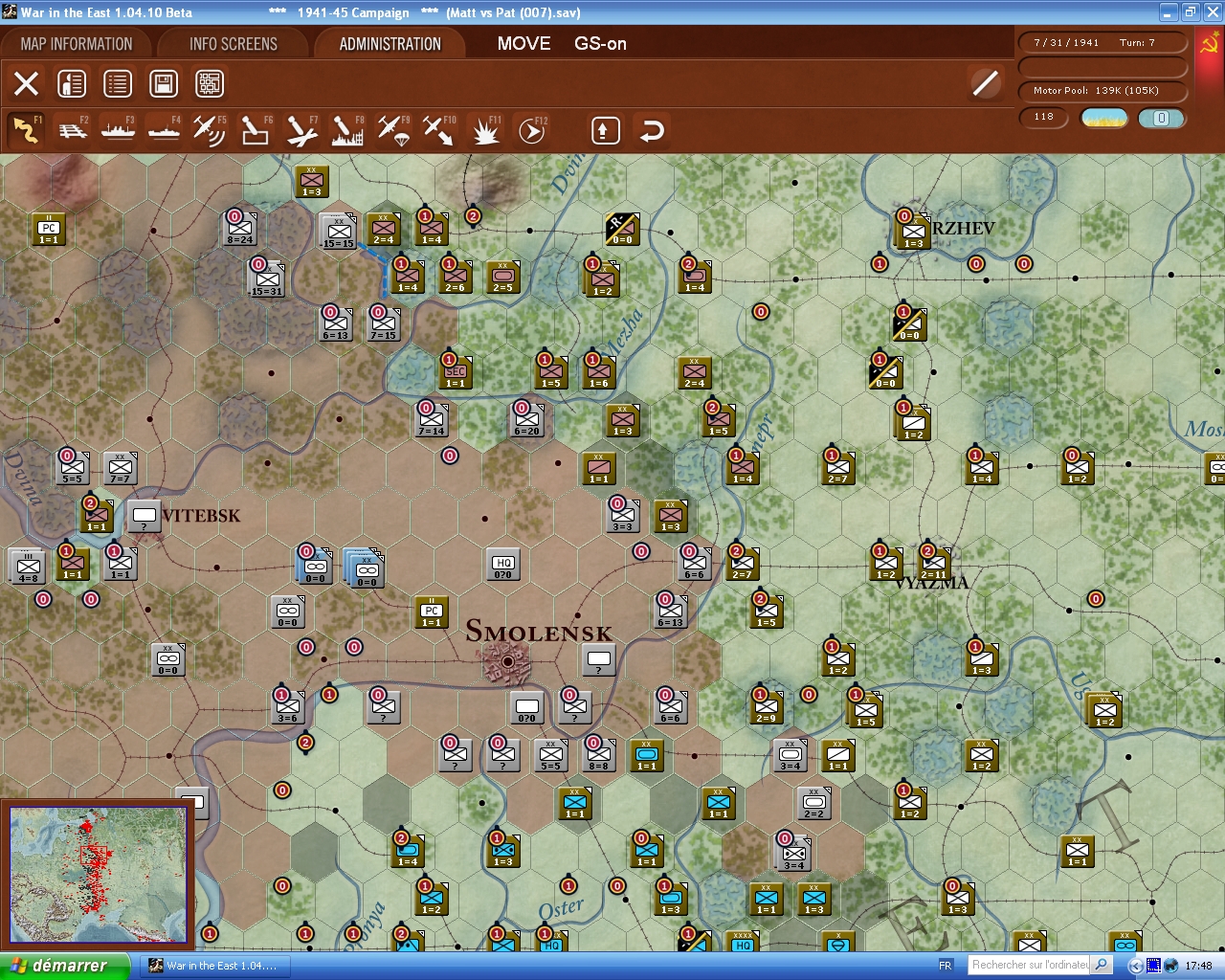Click the Rzhev city label
The height and width of the screenshot is (980, 1225).
coord(963,228)
